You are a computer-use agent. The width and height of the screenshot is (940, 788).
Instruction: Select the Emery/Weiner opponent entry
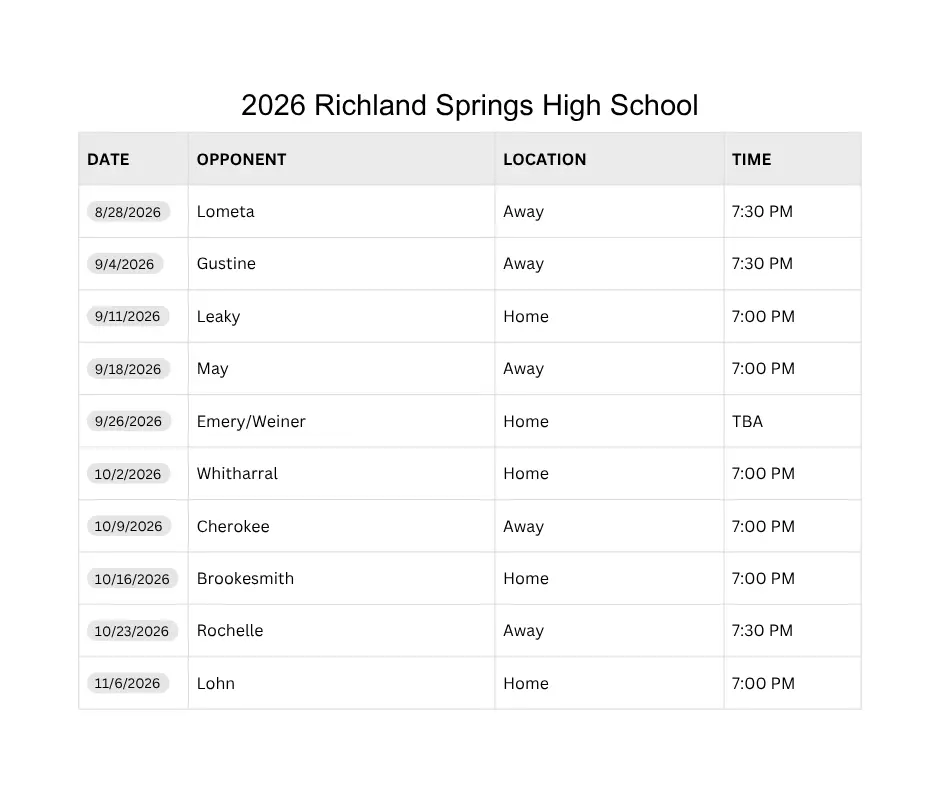[x=251, y=422]
